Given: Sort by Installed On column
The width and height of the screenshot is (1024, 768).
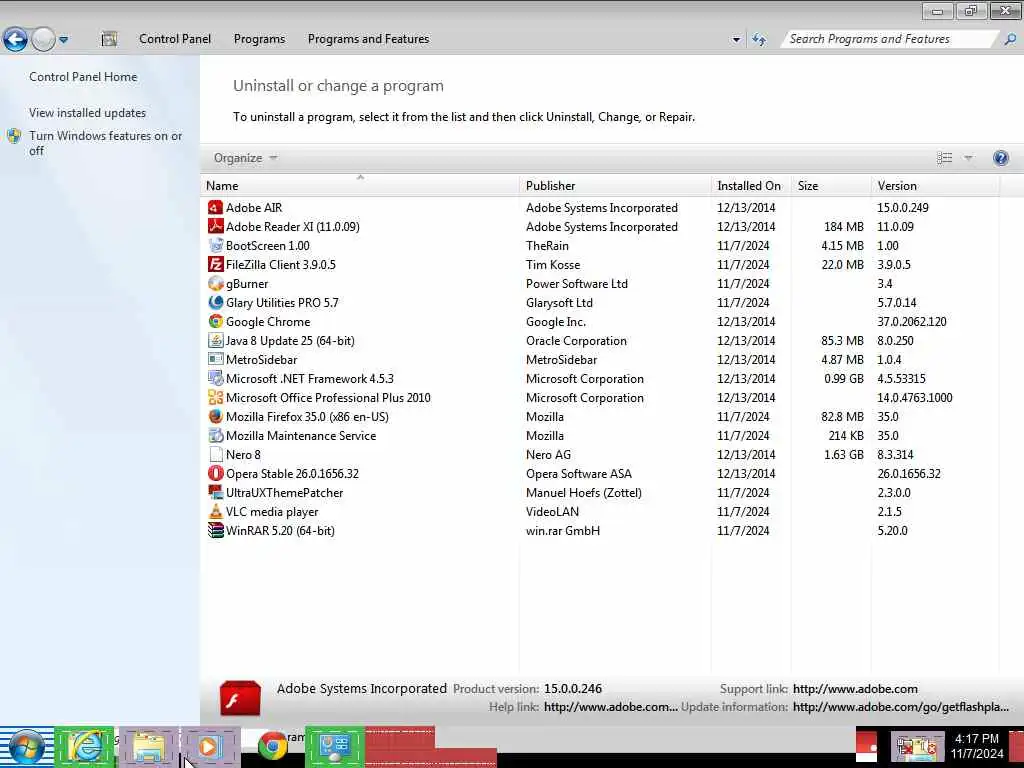Looking at the screenshot, I should coord(751,185).
